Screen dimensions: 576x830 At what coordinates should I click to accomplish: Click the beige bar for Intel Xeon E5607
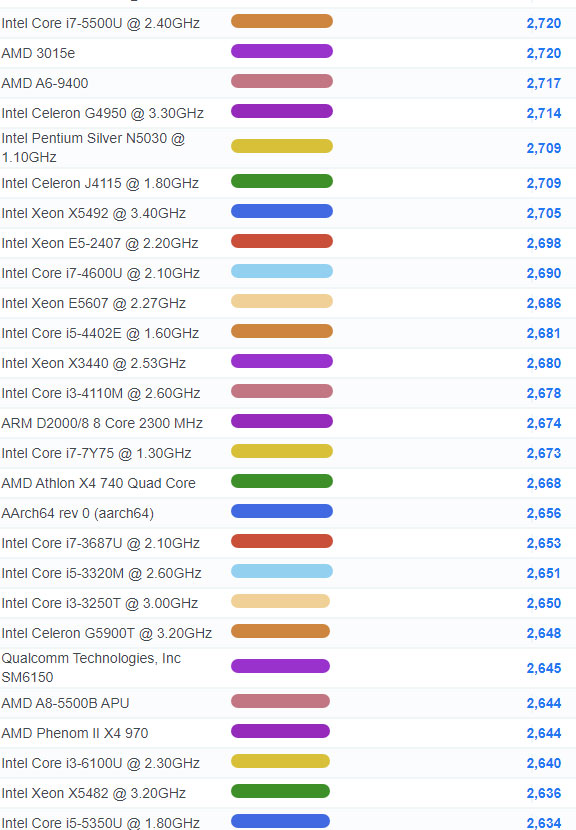pyautogui.click(x=282, y=301)
